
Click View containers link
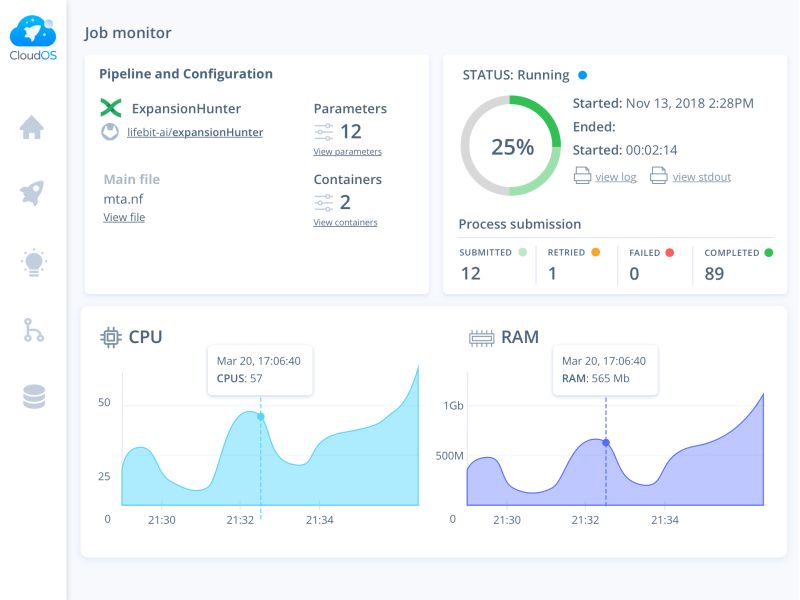coord(345,222)
